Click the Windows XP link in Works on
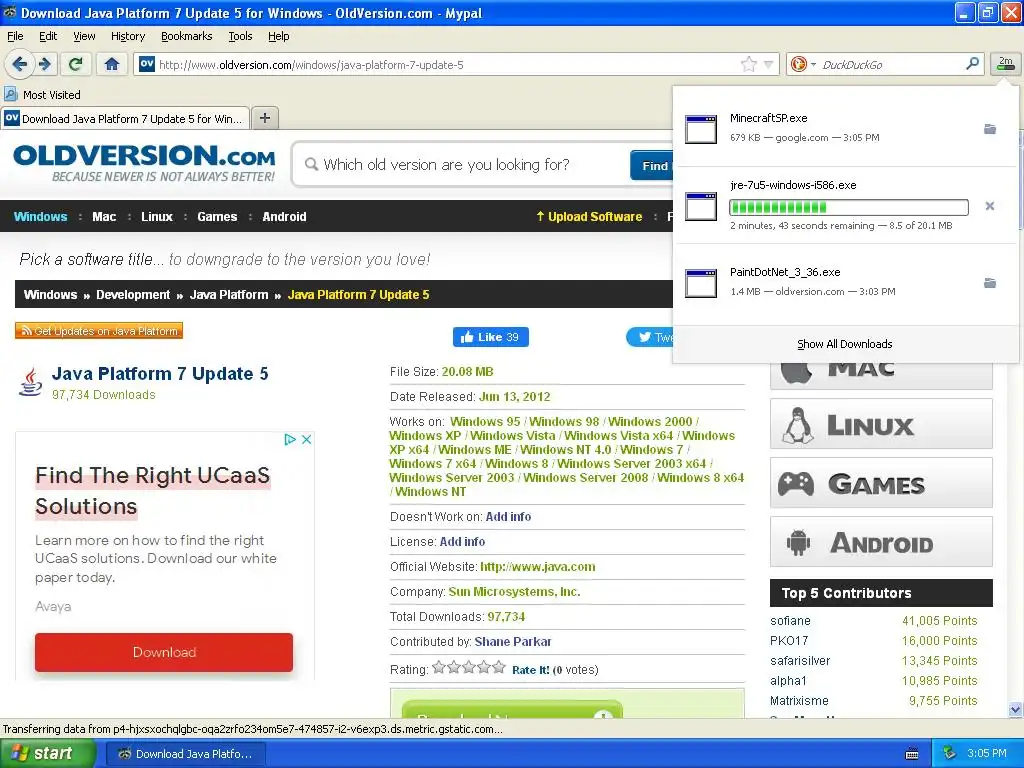The width and height of the screenshot is (1024, 768). 425,436
